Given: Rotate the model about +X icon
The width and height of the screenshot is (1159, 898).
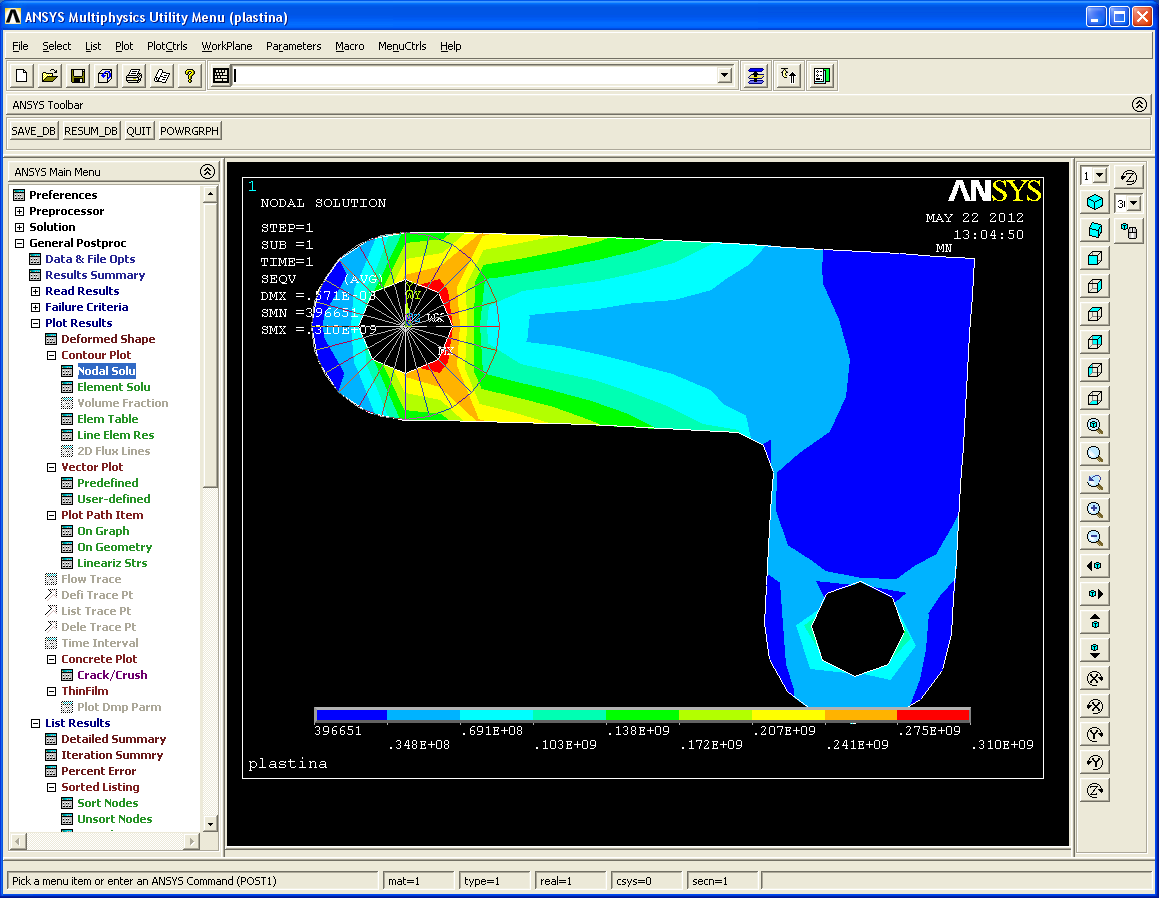Looking at the screenshot, I should [x=1095, y=678].
